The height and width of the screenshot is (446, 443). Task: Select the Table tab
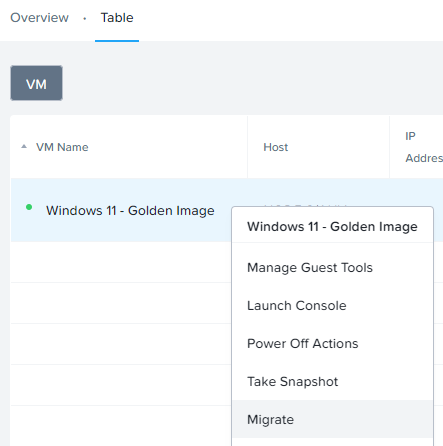click(x=117, y=18)
